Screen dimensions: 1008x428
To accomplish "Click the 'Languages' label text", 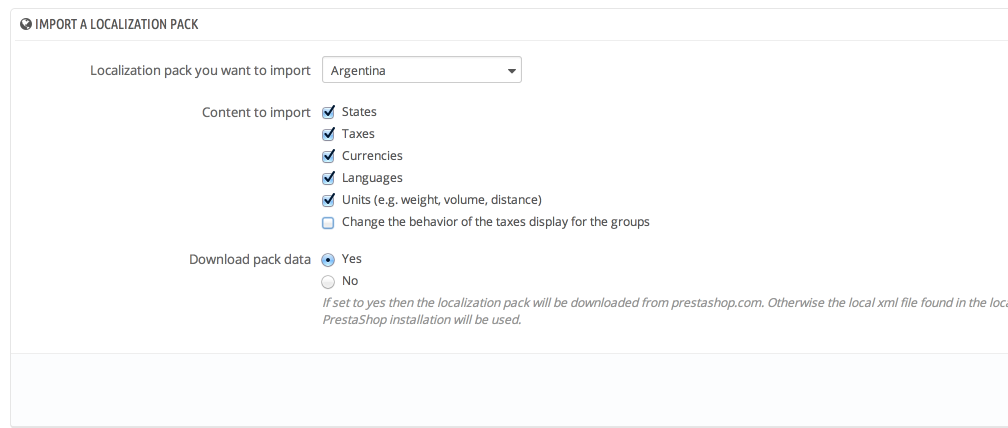I will [372, 178].
